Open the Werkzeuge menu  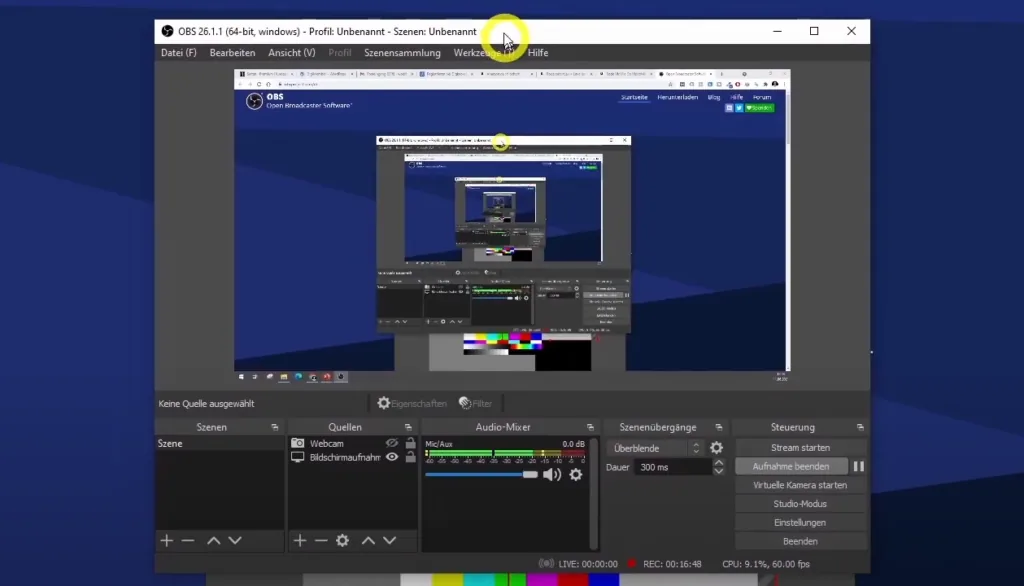[x=484, y=53]
